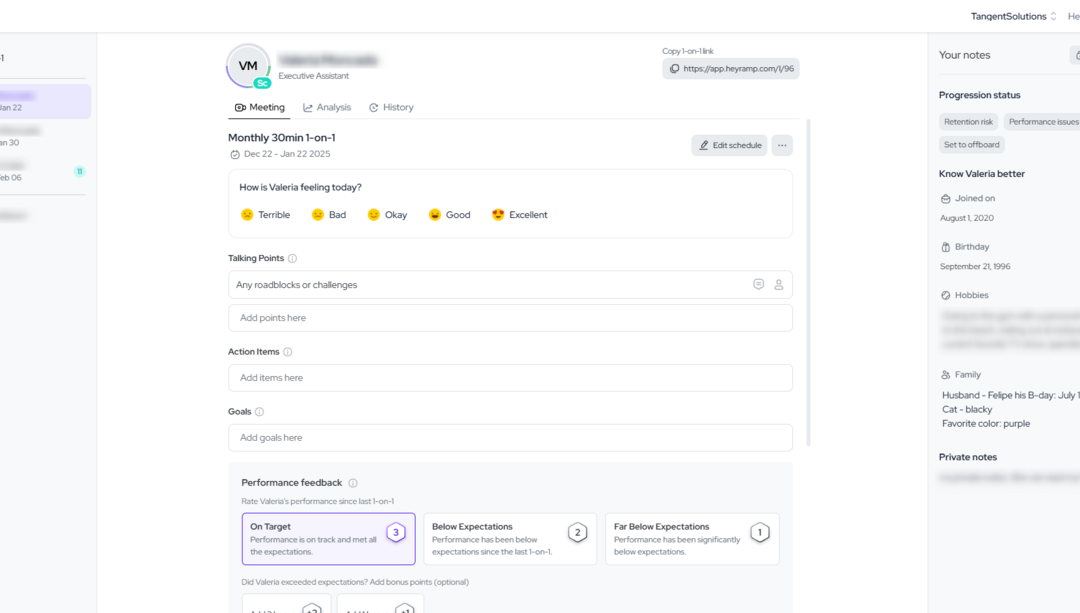
Task: Switch to the History tab
Action: tap(391, 108)
